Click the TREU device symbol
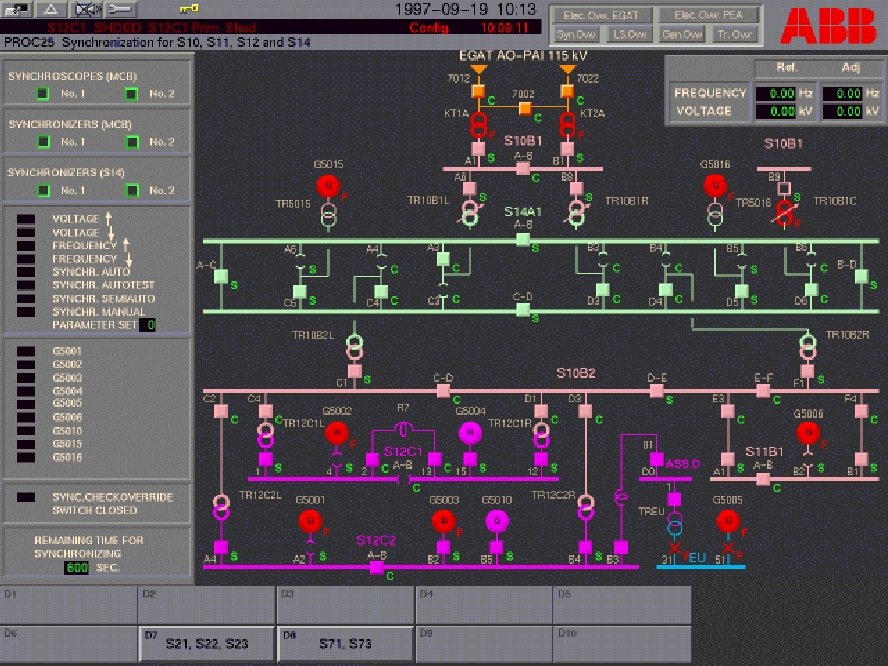The width and height of the screenshot is (888, 666). pyautogui.click(x=674, y=524)
